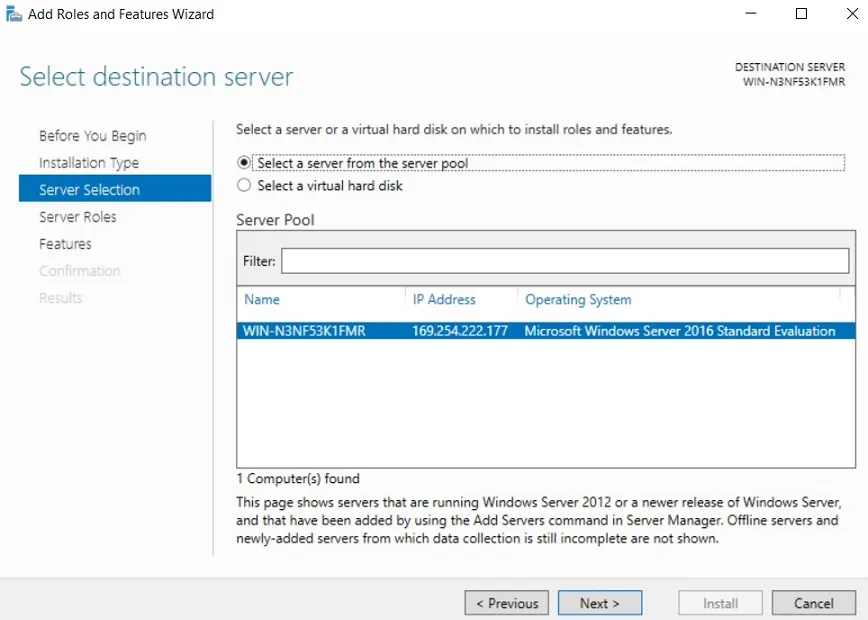The width and height of the screenshot is (868, 620).
Task: Cancel the wizard
Action: click(813, 603)
